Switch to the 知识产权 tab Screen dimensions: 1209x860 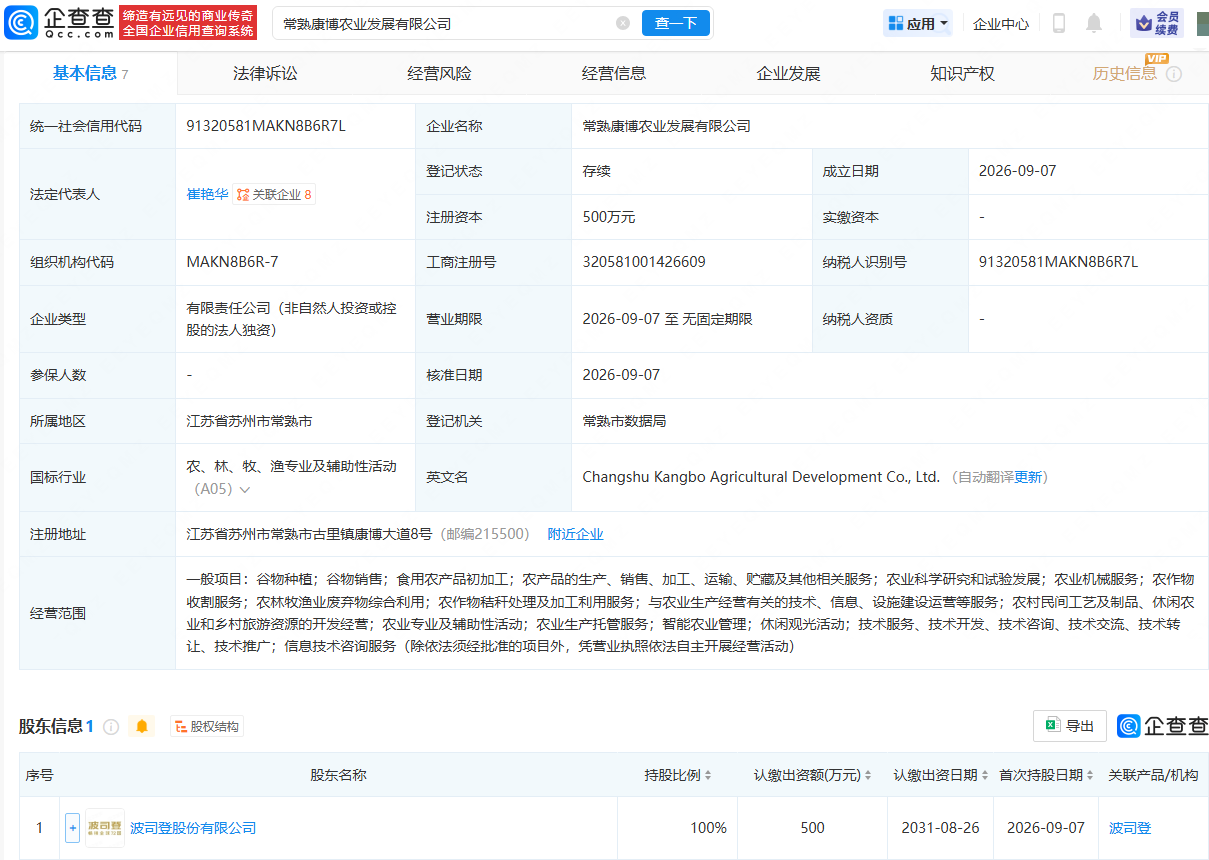coord(962,73)
